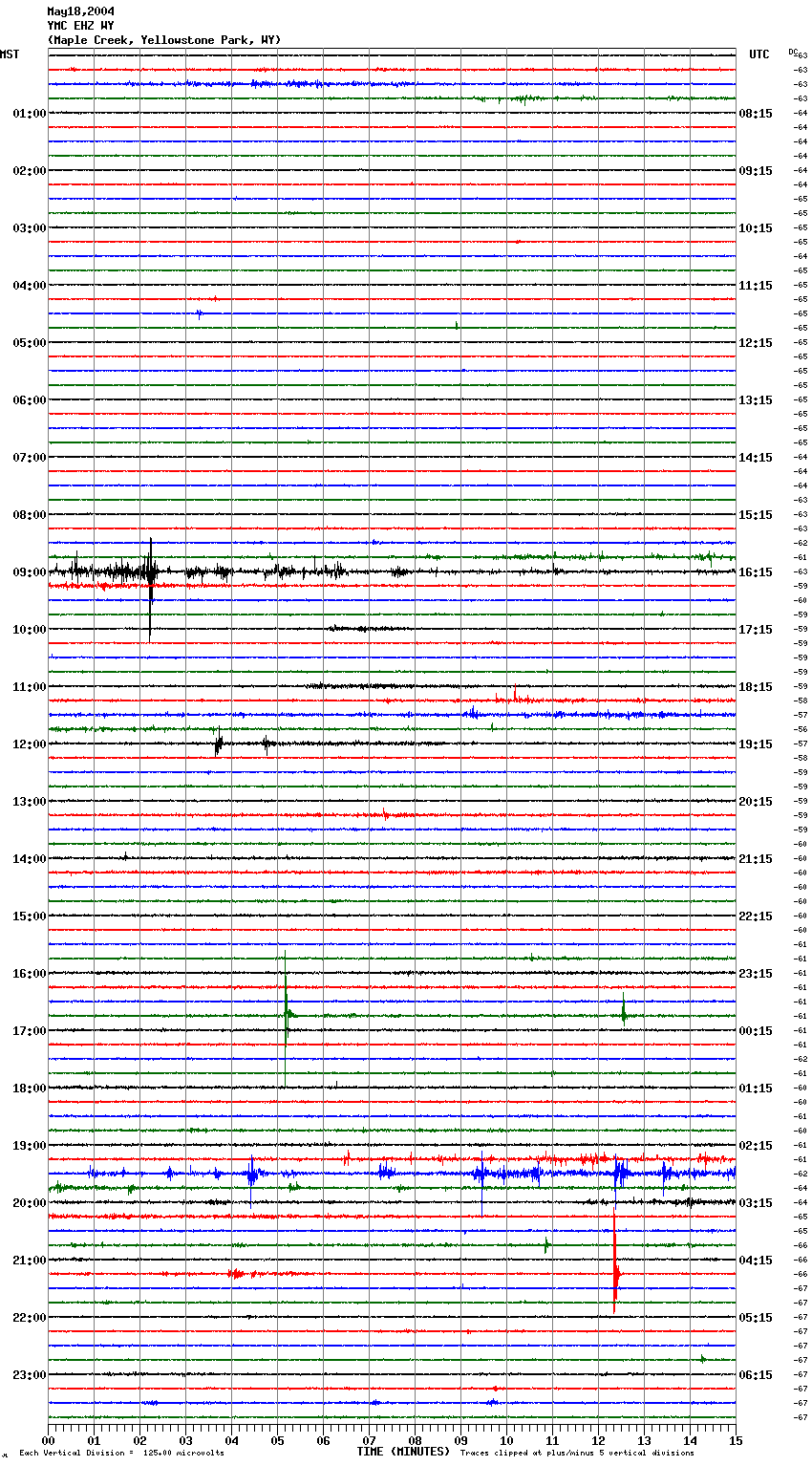Click the 15 minute axis tick label
812x1466 pixels.
pos(736,1440)
